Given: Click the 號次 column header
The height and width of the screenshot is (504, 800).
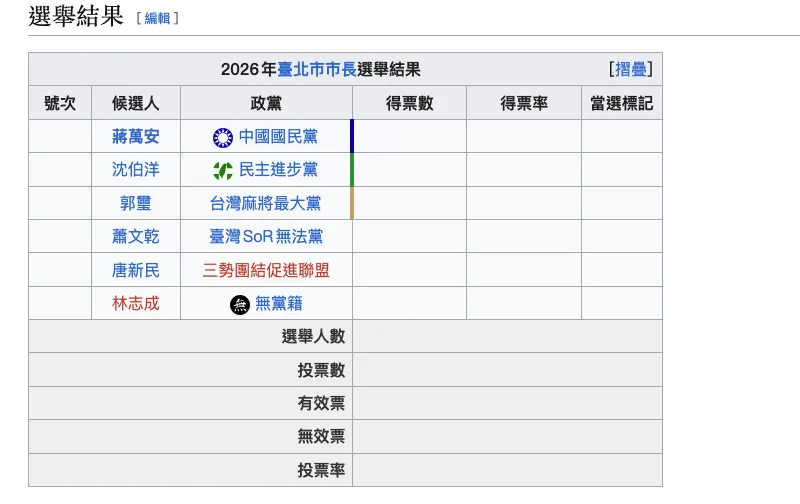Looking at the screenshot, I should pos(60,103).
